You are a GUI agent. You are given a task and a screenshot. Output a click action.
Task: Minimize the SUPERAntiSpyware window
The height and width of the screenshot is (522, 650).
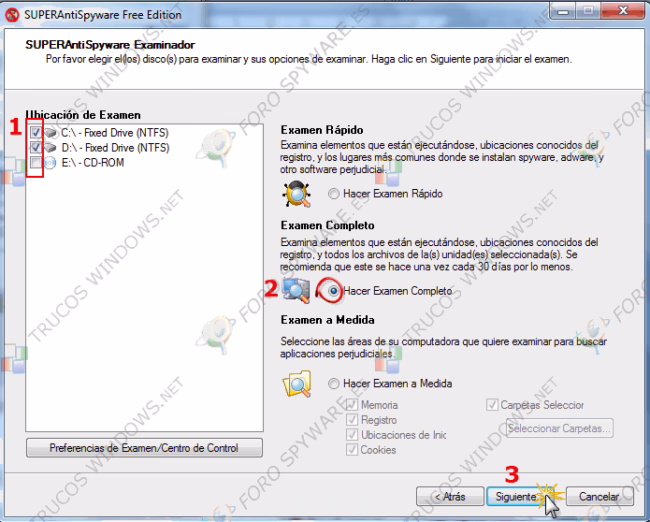pos(563,11)
